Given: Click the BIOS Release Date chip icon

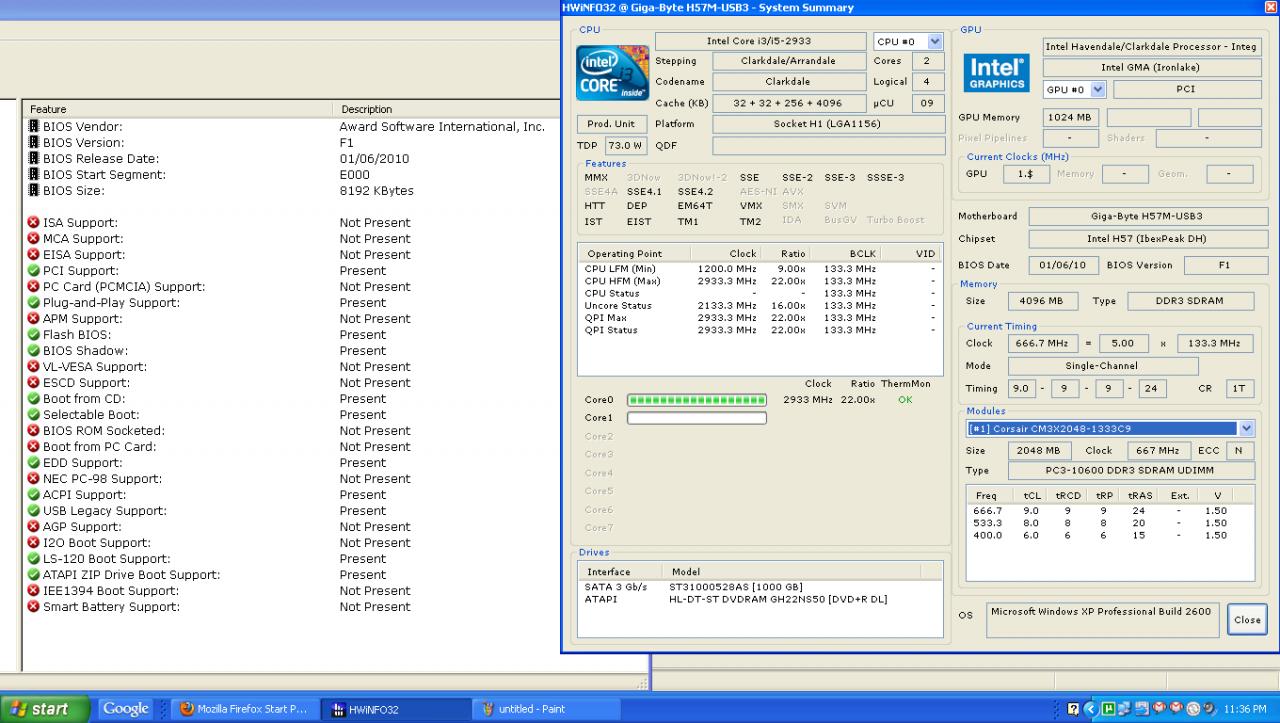Looking at the screenshot, I should click(x=34, y=159).
